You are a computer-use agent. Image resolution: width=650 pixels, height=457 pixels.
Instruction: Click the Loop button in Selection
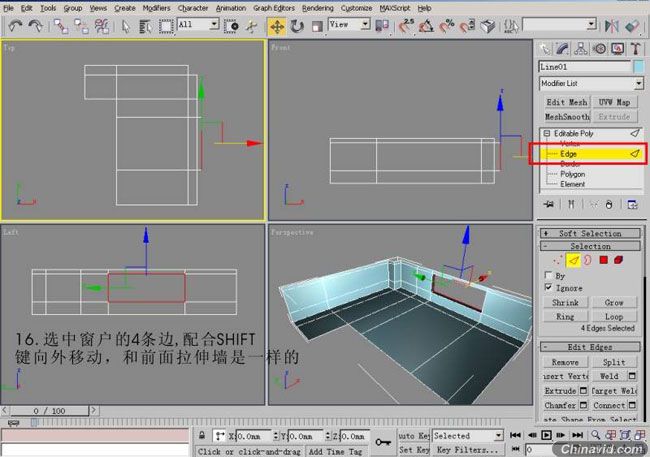click(x=614, y=315)
